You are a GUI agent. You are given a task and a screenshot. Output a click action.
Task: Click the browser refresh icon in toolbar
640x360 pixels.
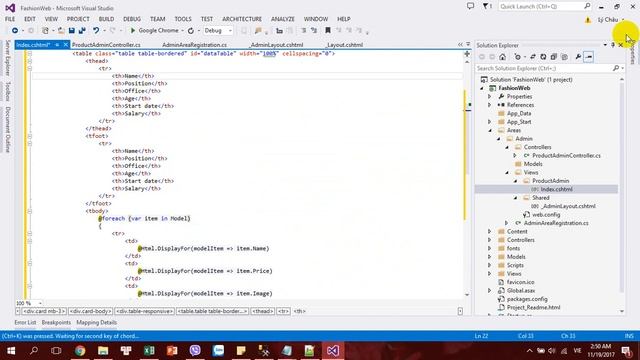[x=191, y=31]
